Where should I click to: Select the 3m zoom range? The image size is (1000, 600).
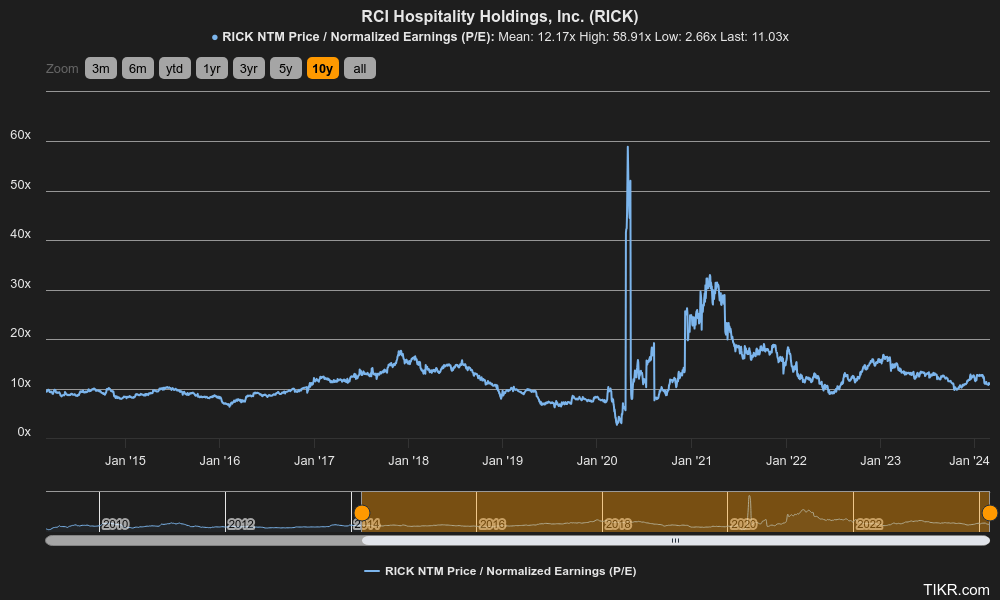[100, 69]
